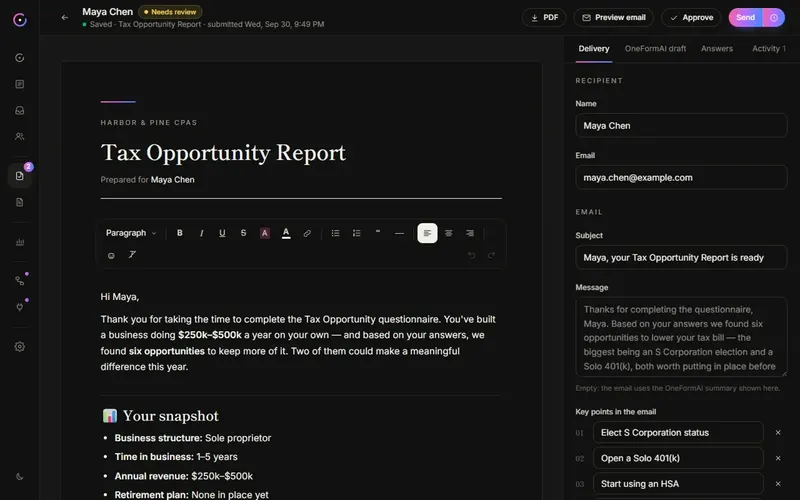Edit key point Open a Solo 401(k)
This screenshot has width=800, height=500.
[678, 458]
